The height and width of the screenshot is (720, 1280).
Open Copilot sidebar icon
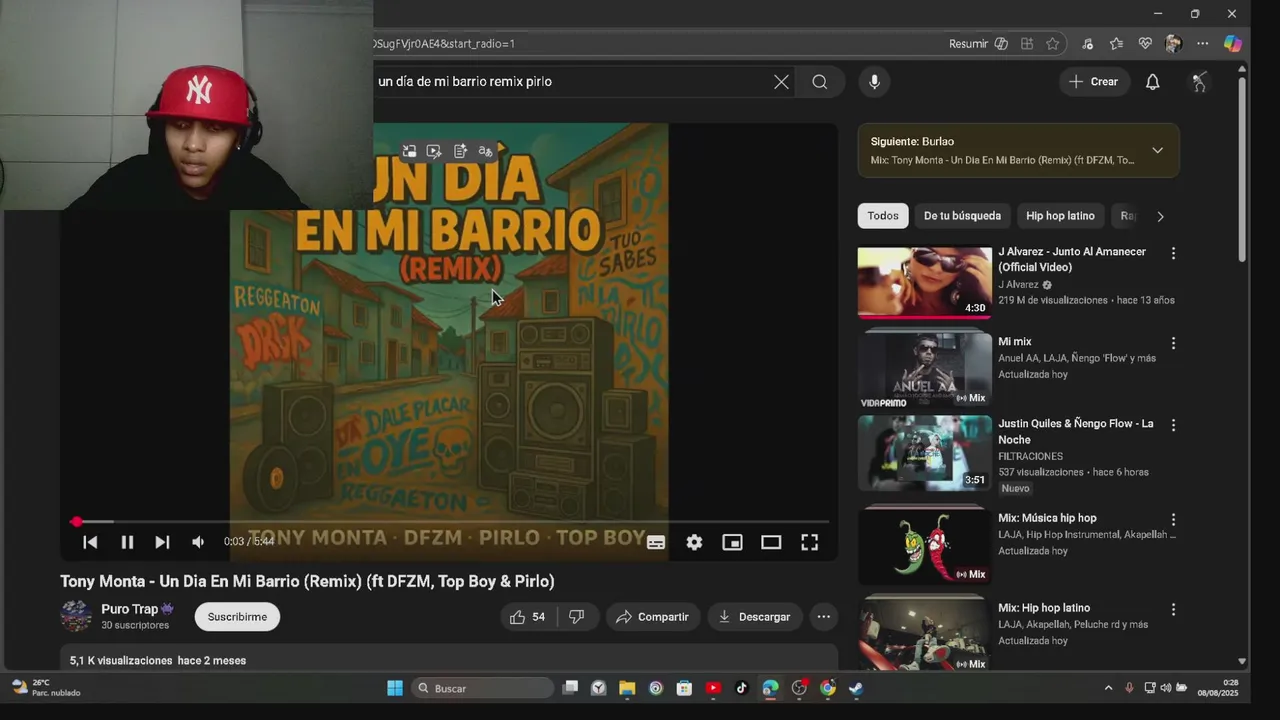(1233, 44)
